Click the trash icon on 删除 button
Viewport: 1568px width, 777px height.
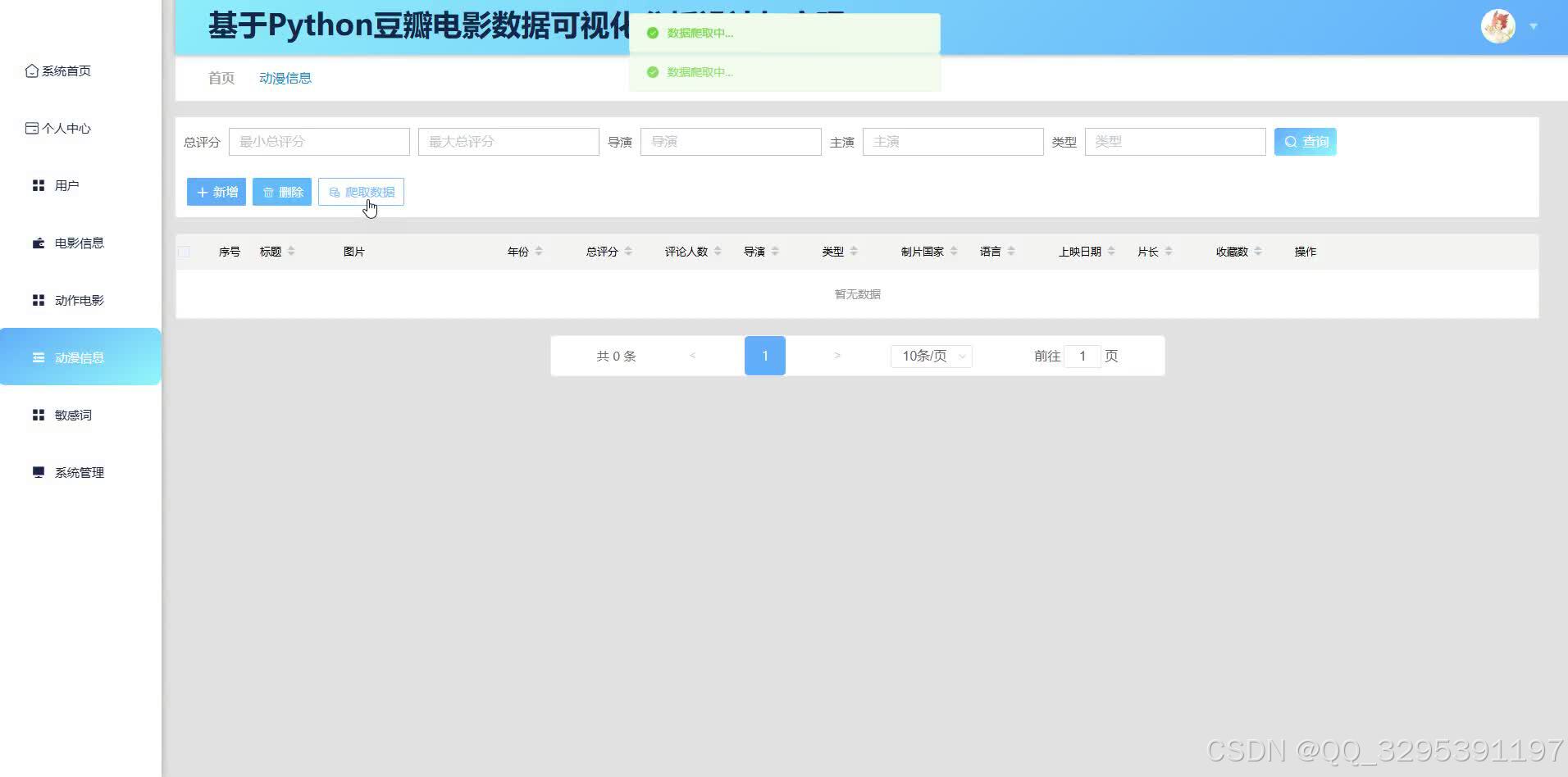(270, 191)
